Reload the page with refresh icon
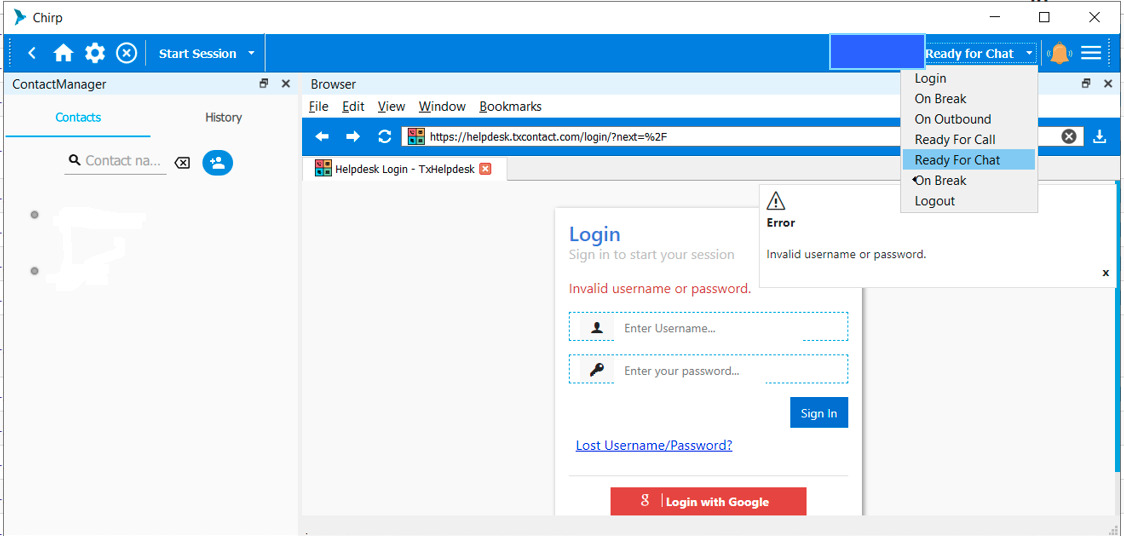This screenshot has width=1124, height=536. point(385,137)
